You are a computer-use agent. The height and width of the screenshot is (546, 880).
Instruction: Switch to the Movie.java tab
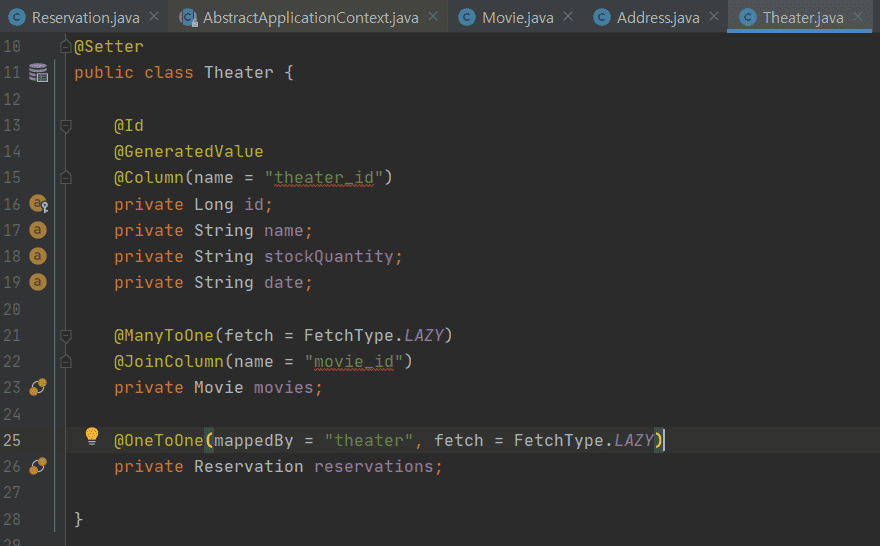(x=517, y=18)
